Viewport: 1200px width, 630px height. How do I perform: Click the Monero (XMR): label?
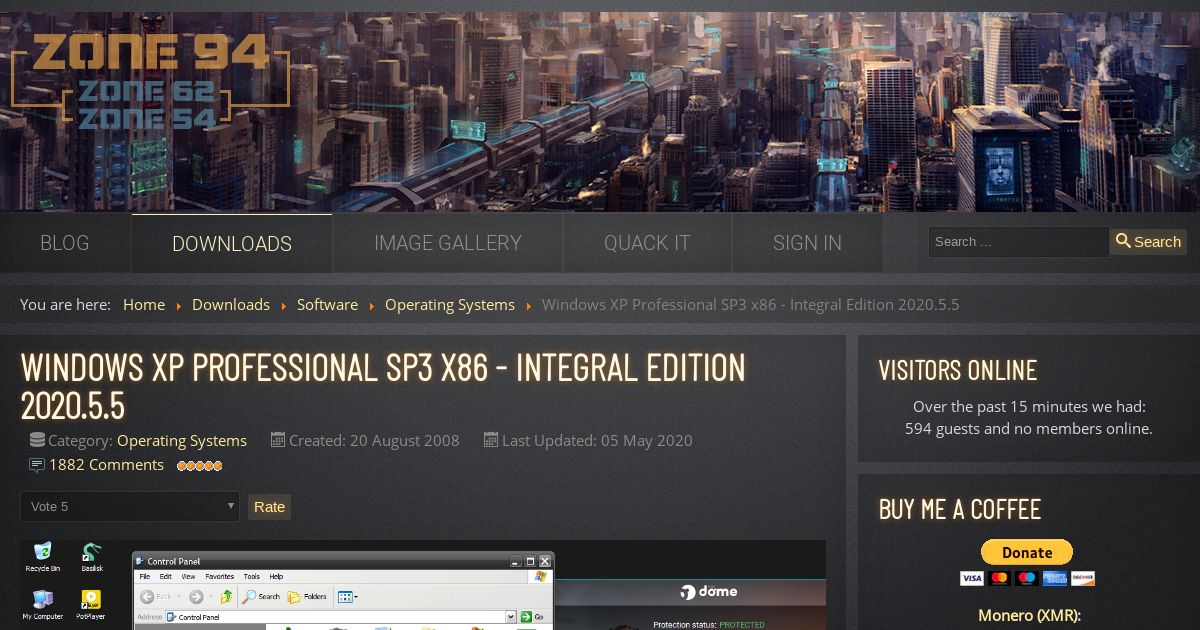(1029, 616)
